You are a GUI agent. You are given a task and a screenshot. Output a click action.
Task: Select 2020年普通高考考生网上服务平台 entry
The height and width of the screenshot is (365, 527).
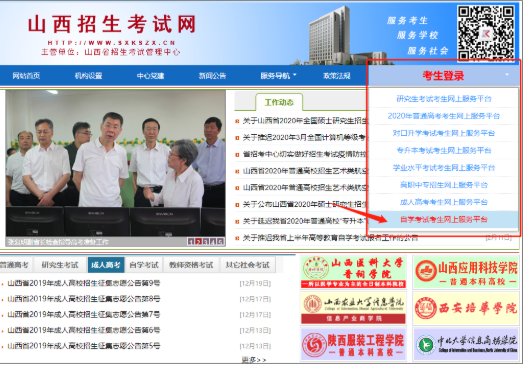[444, 116]
